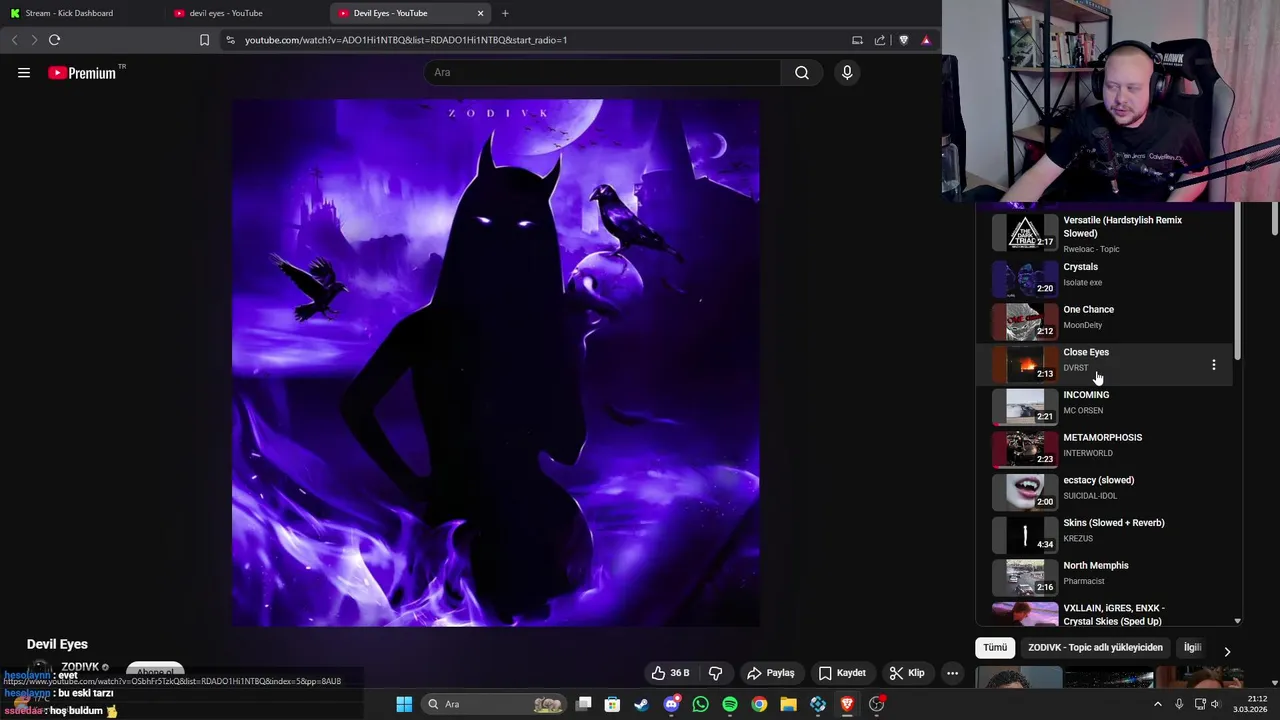Open the more actions ellipsis under the video

(x=952, y=673)
